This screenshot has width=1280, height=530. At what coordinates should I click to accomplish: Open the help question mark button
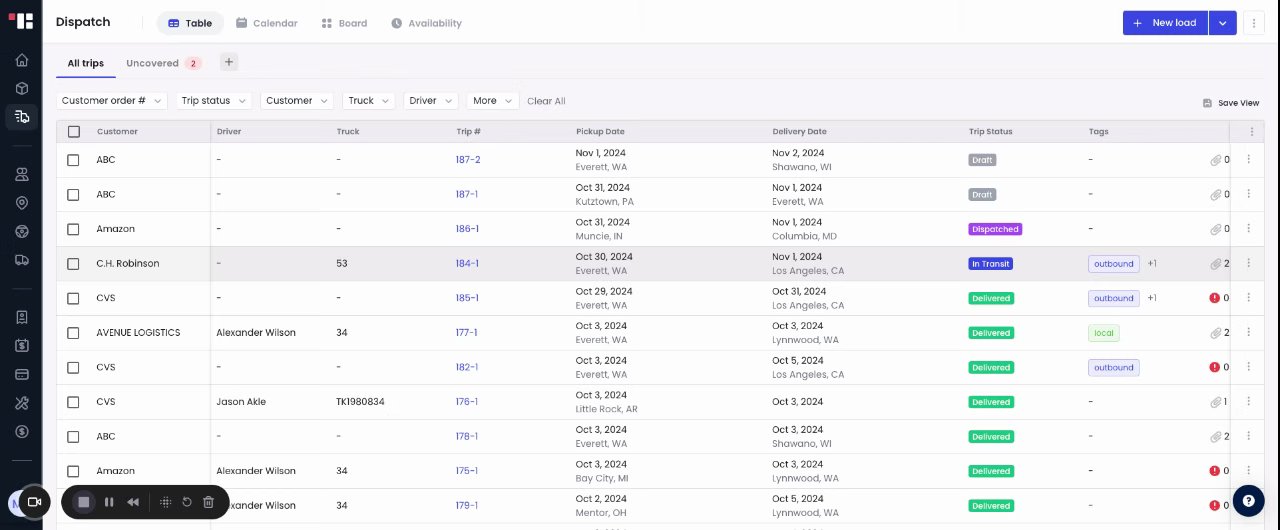(1249, 502)
